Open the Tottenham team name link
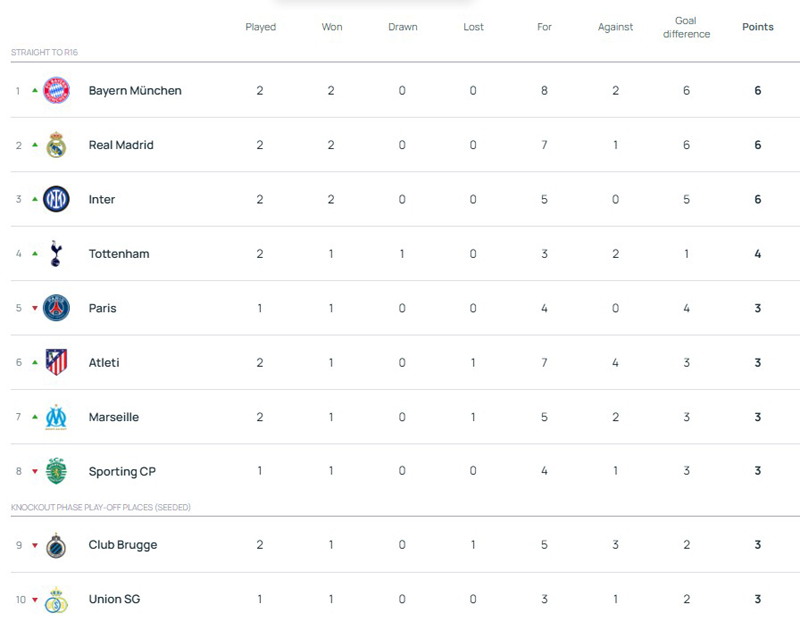800x621 pixels. (119, 254)
